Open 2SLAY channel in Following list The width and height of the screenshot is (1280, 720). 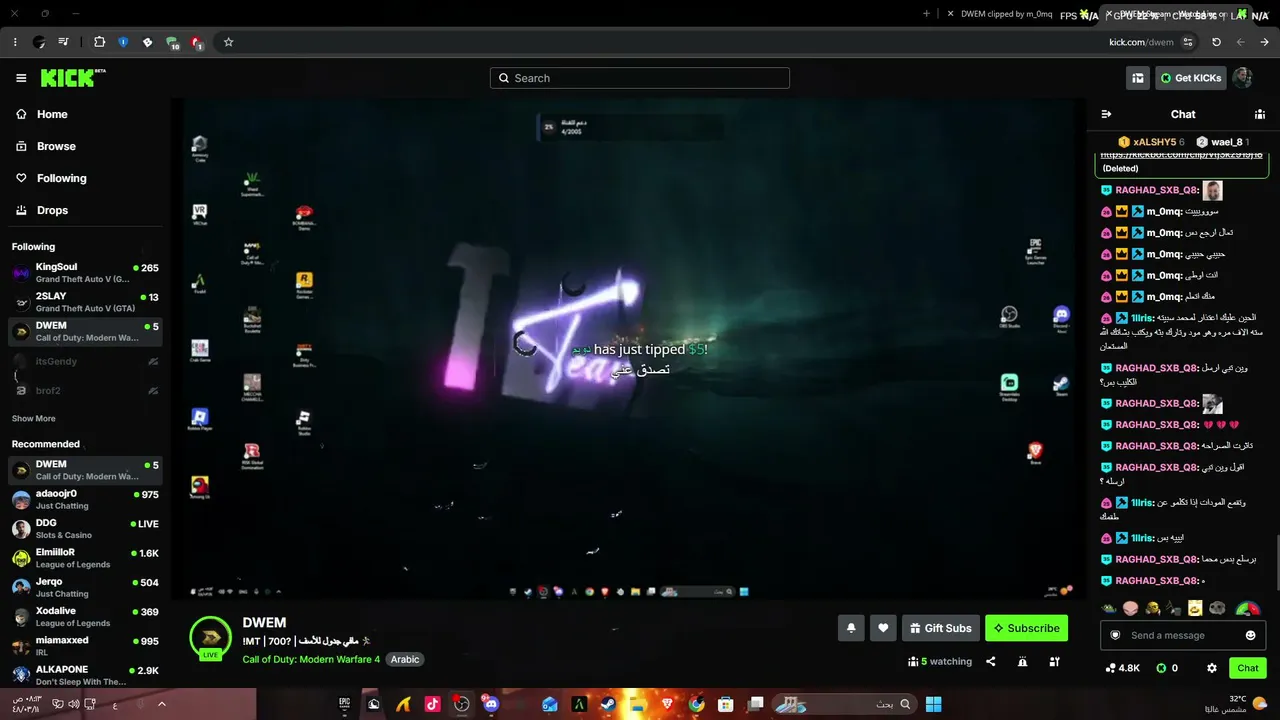(85, 302)
